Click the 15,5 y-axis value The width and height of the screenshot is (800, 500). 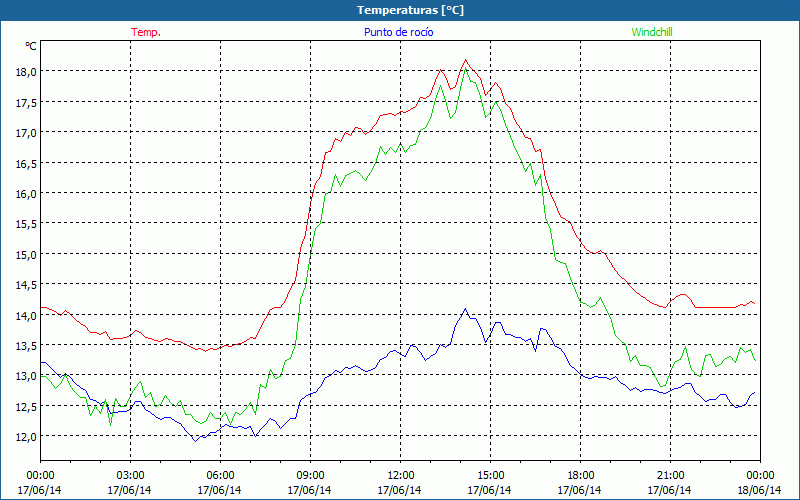click(x=26, y=224)
